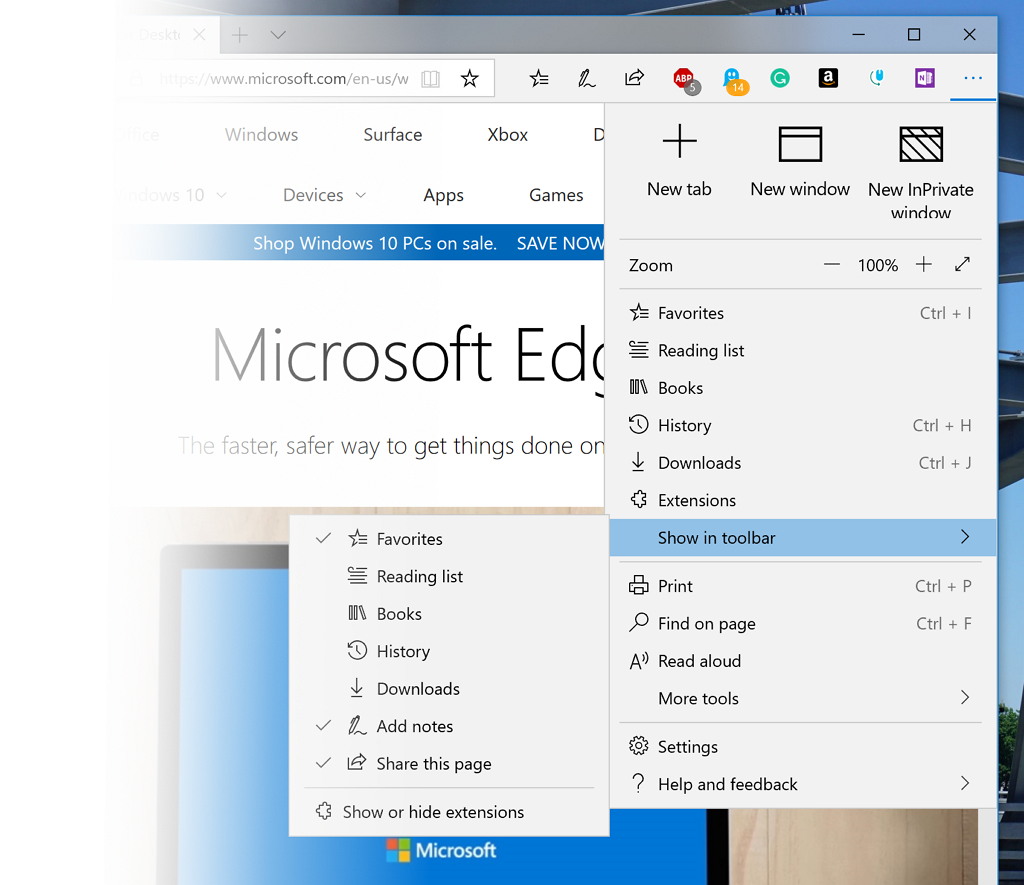Increase zoom with the plus button
The height and width of the screenshot is (885, 1024).
[x=923, y=265]
